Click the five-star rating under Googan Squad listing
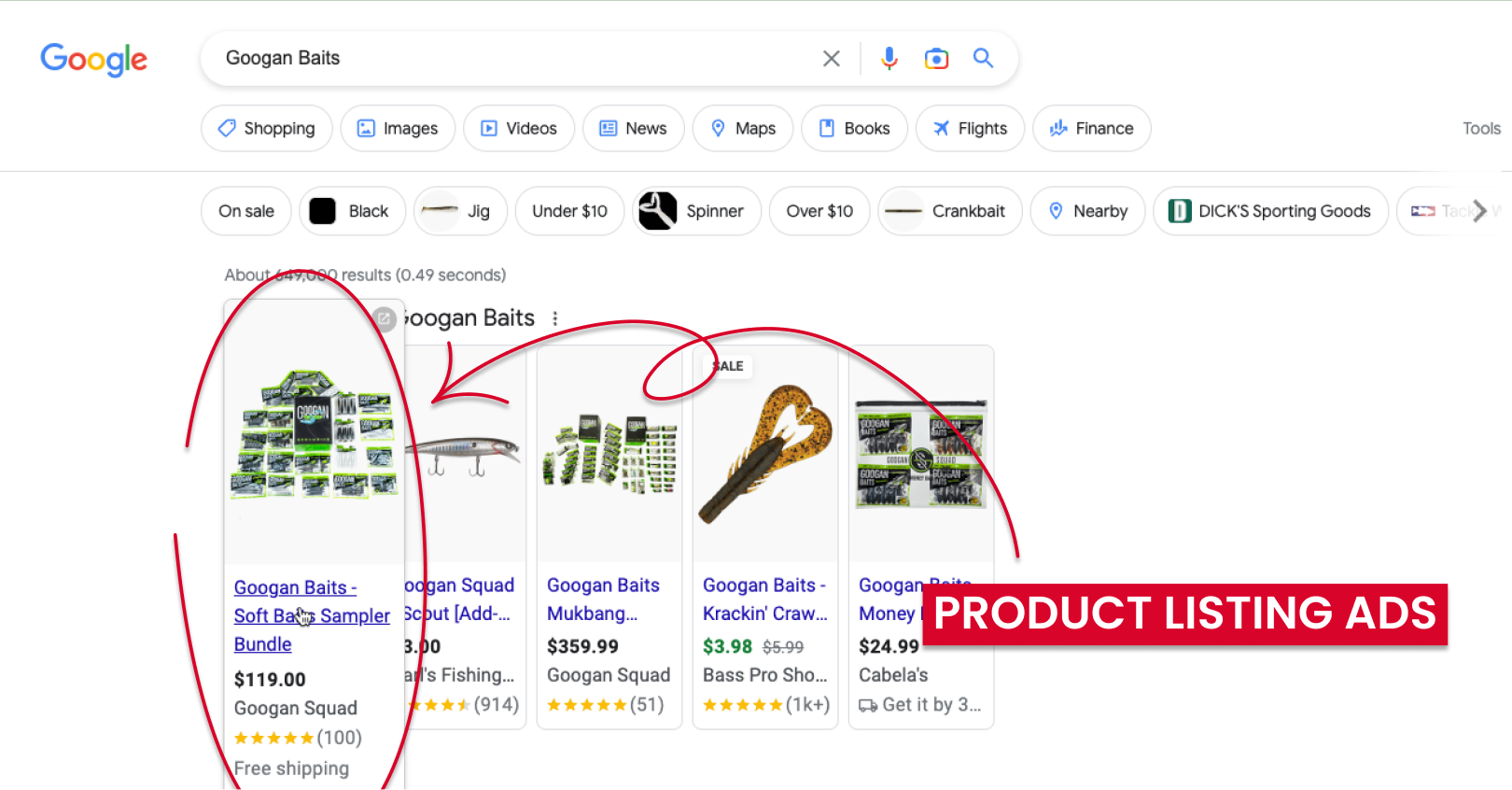 coord(273,738)
